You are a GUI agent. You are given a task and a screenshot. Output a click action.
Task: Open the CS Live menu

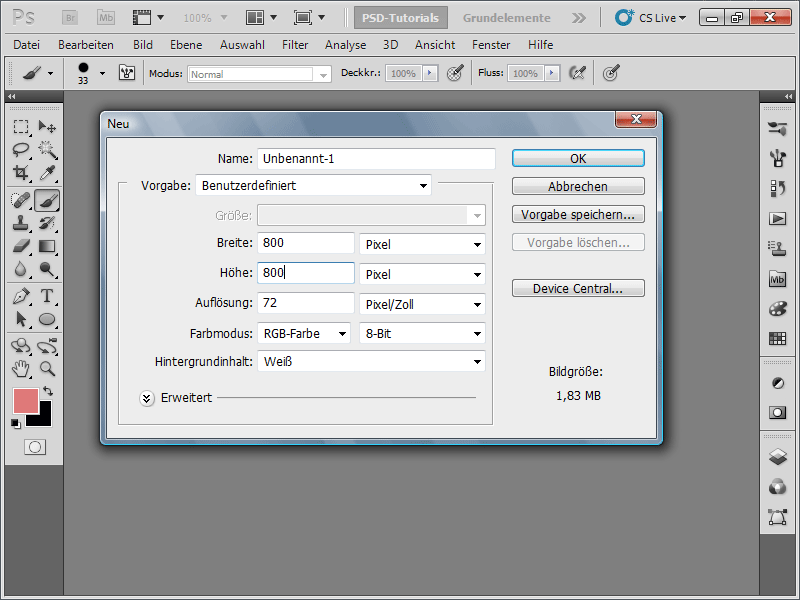click(651, 18)
